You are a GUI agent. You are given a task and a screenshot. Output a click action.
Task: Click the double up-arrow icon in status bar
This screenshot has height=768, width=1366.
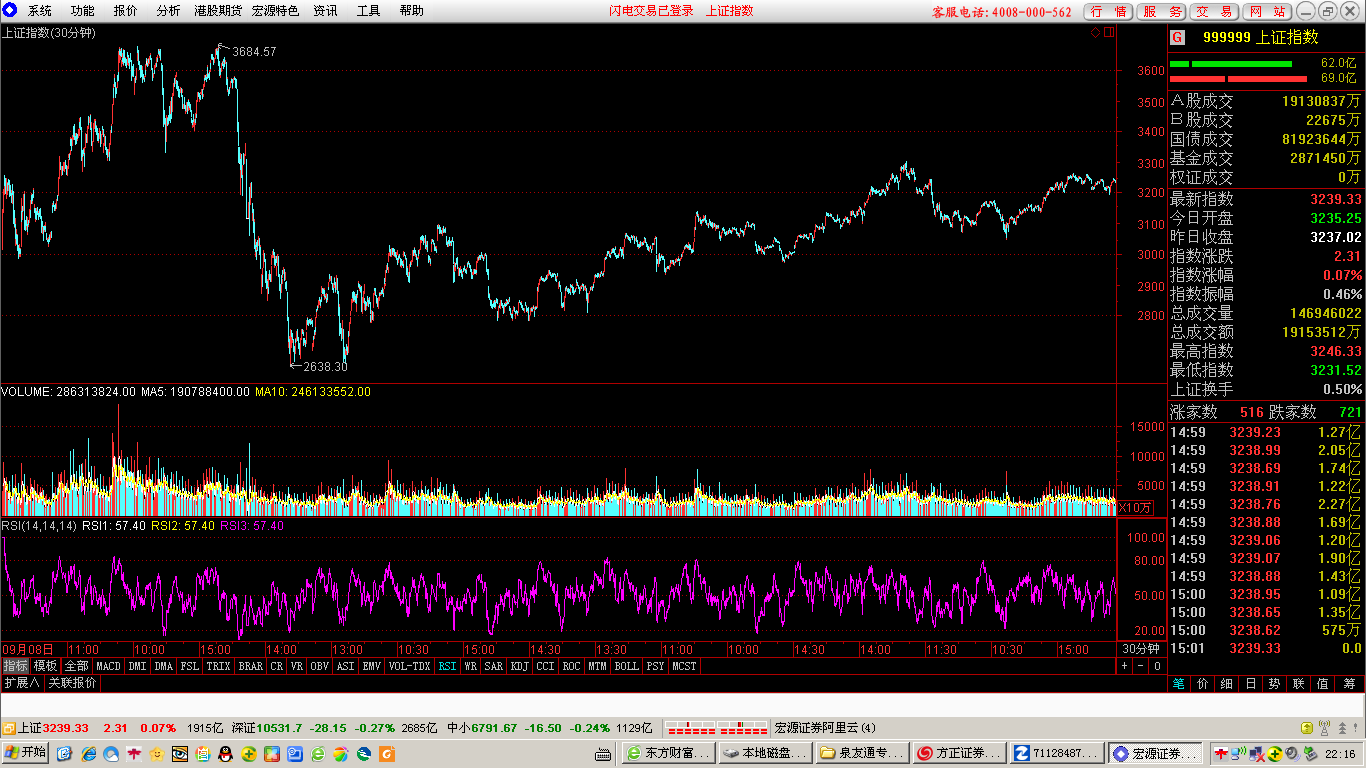tap(1342, 728)
